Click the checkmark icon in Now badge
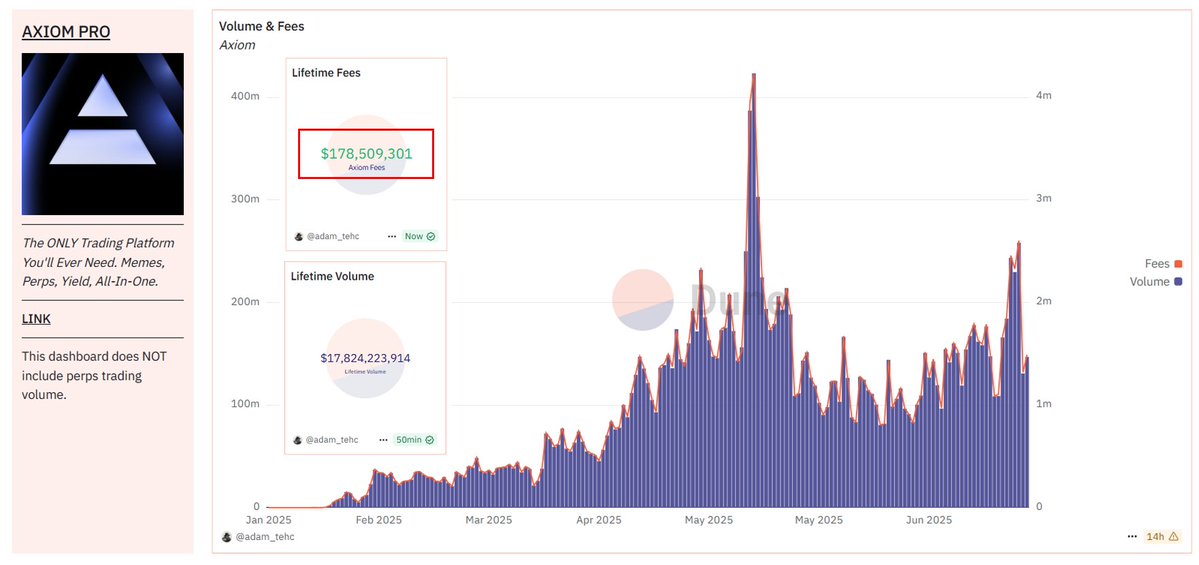Image resolution: width=1199 pixels, height=565 pixels. (x=431, y=236)
